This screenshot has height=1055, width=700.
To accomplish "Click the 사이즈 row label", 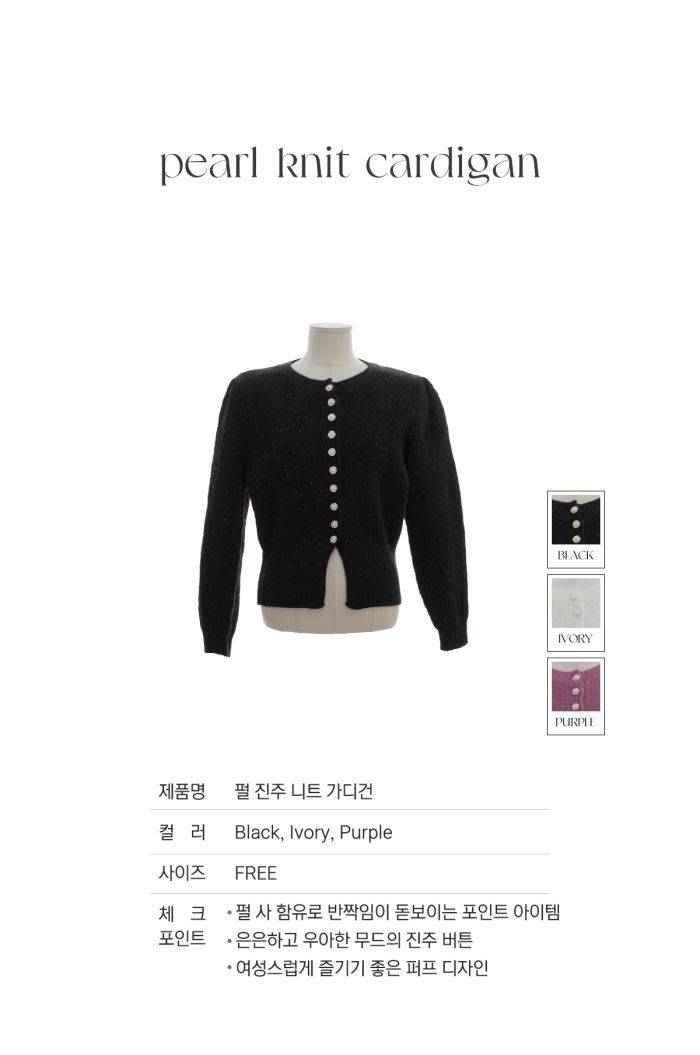I will [182, 873].
